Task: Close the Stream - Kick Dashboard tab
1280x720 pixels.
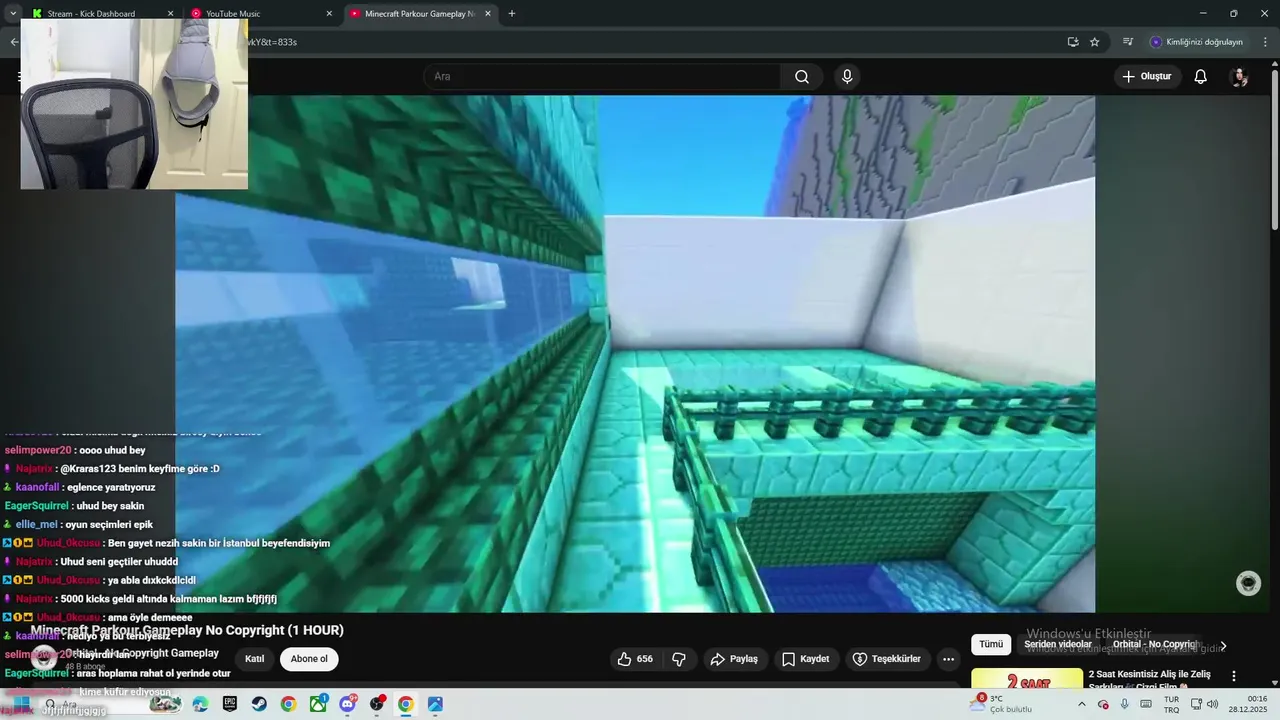Action: click(170, 14)
